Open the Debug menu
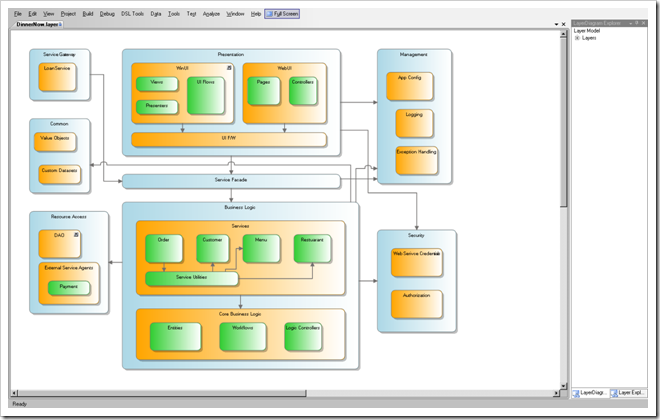 (107, 14)
